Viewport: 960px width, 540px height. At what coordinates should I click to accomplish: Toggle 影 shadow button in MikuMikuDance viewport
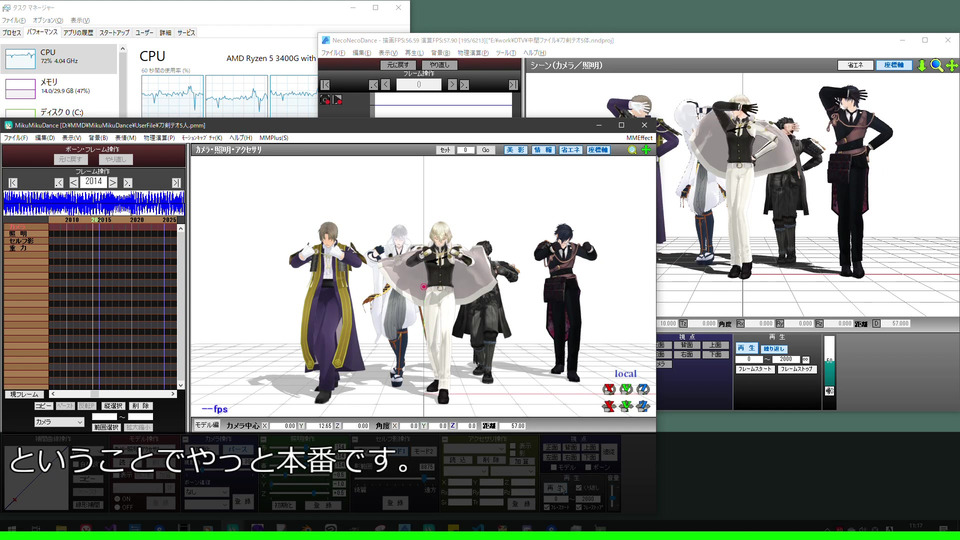(515, 150)
